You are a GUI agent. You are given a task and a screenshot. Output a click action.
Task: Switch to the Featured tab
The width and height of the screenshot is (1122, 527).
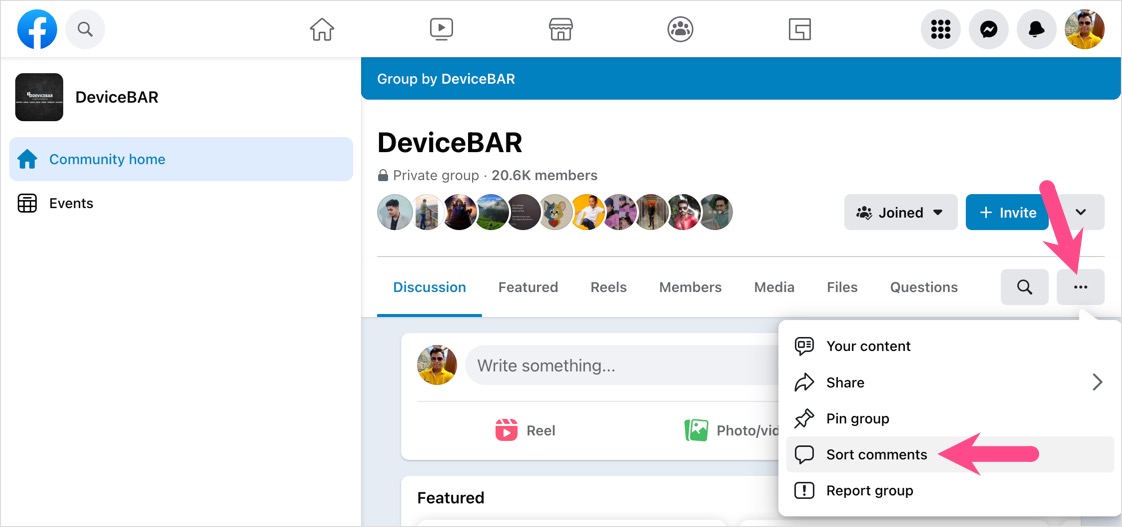coord(528,287)
